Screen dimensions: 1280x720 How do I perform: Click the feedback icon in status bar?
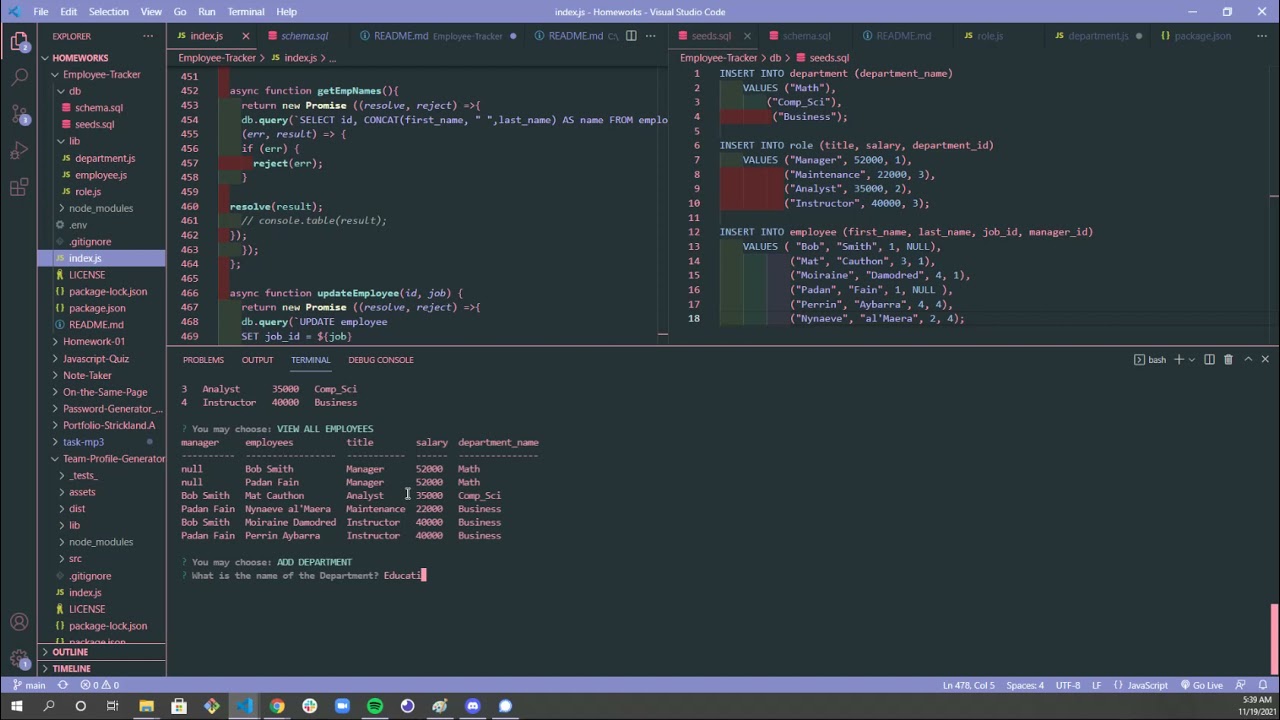pos(1242,685)
